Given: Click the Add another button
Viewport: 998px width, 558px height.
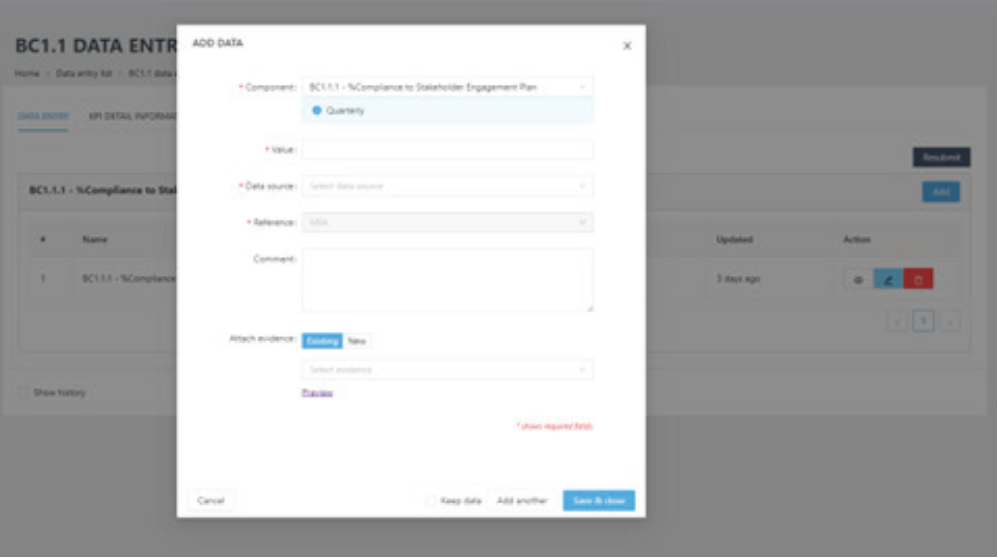Looking at the screenshot, I should (x=522, y=501).
